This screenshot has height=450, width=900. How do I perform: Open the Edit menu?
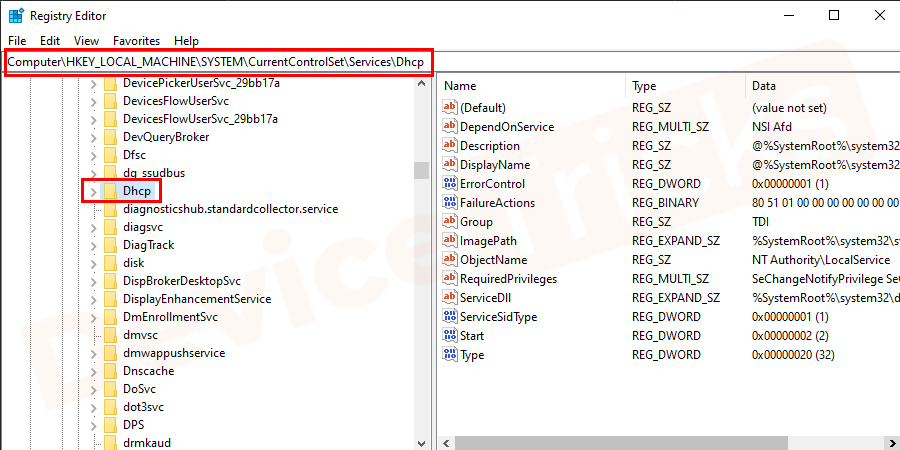point(50,41)
